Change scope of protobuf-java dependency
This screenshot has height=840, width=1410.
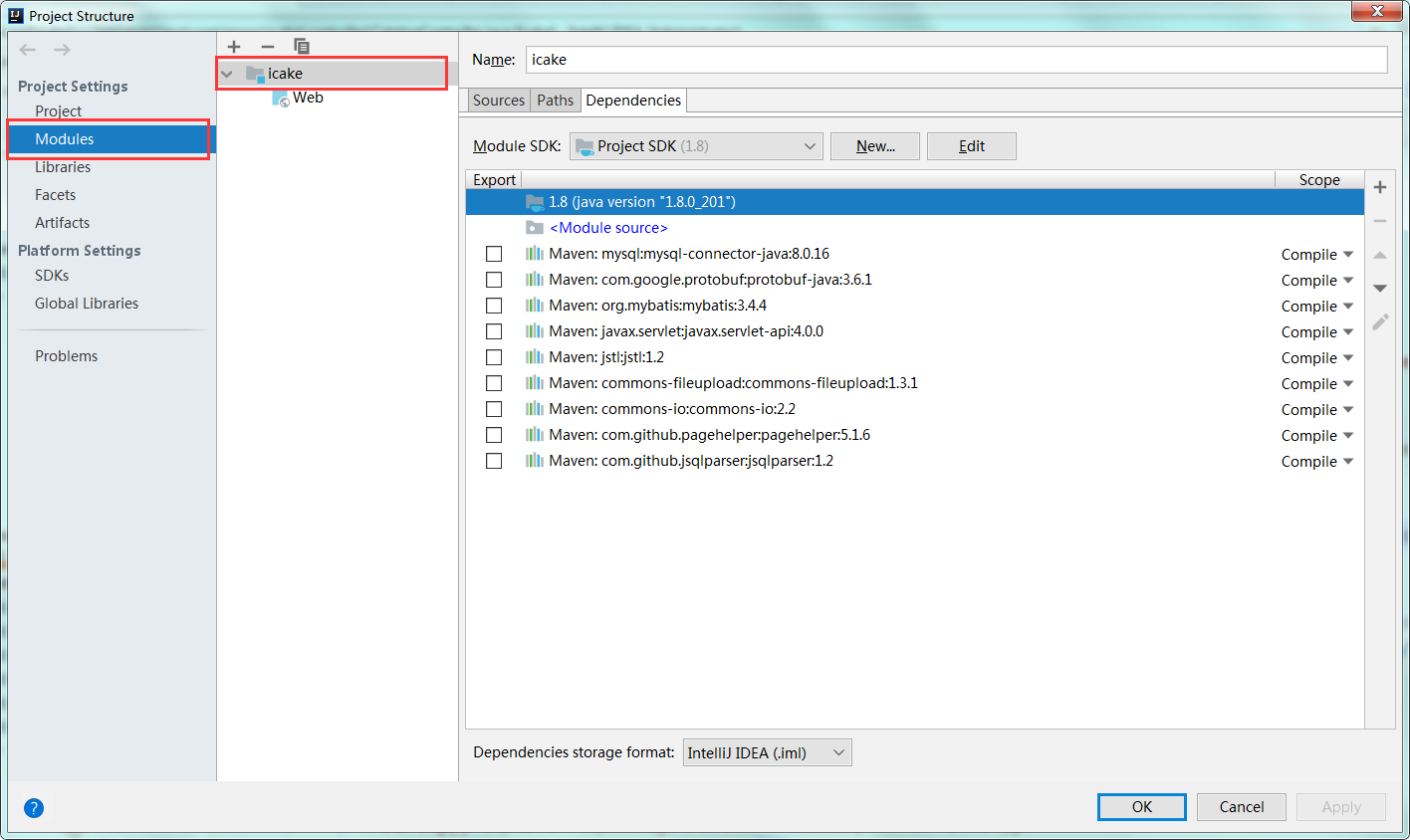(x=1317, y=281)
